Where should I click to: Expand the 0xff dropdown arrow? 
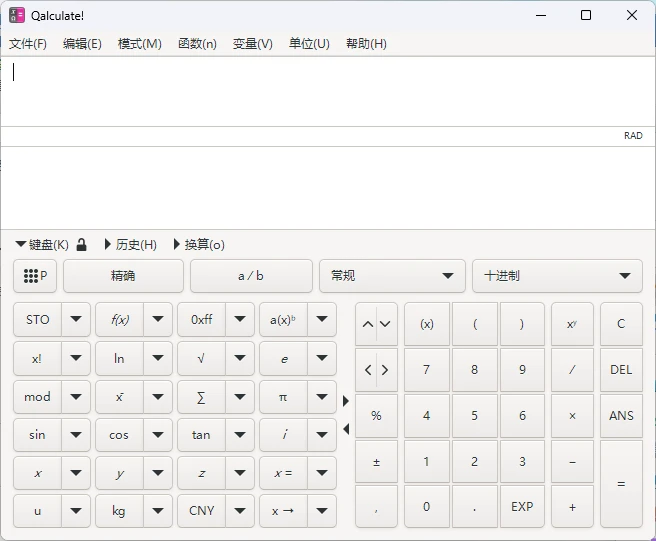[x=240, y=320]
